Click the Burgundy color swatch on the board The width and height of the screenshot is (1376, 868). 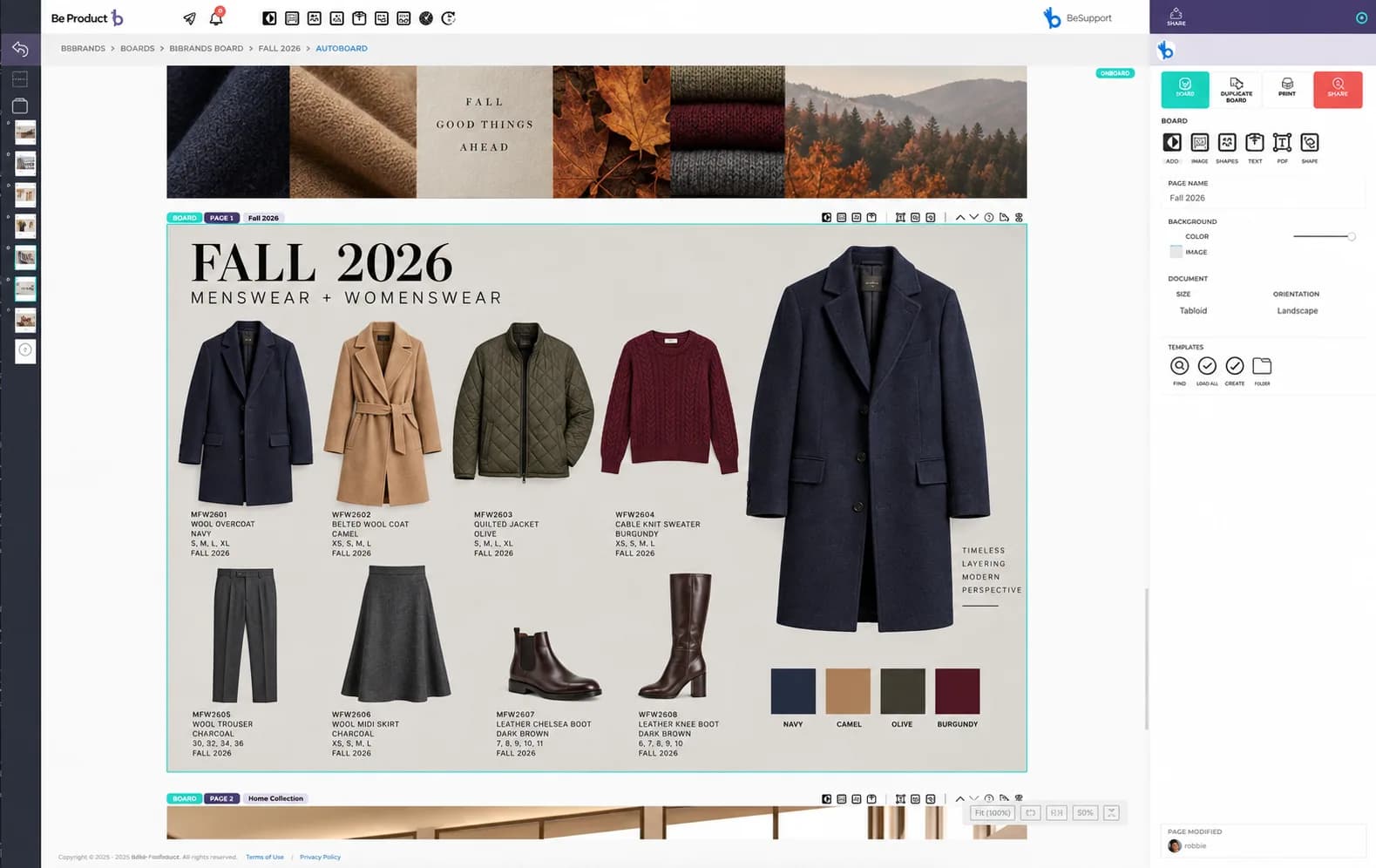click(957, 691)
